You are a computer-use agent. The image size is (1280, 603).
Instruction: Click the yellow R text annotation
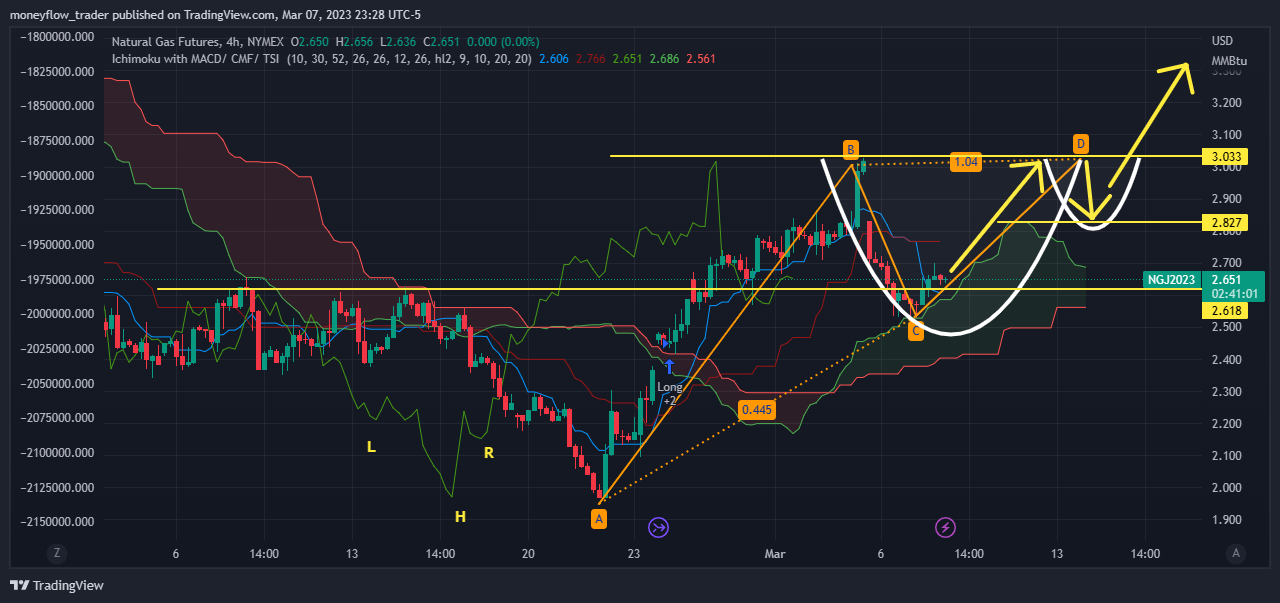click(x=489, y=453)
